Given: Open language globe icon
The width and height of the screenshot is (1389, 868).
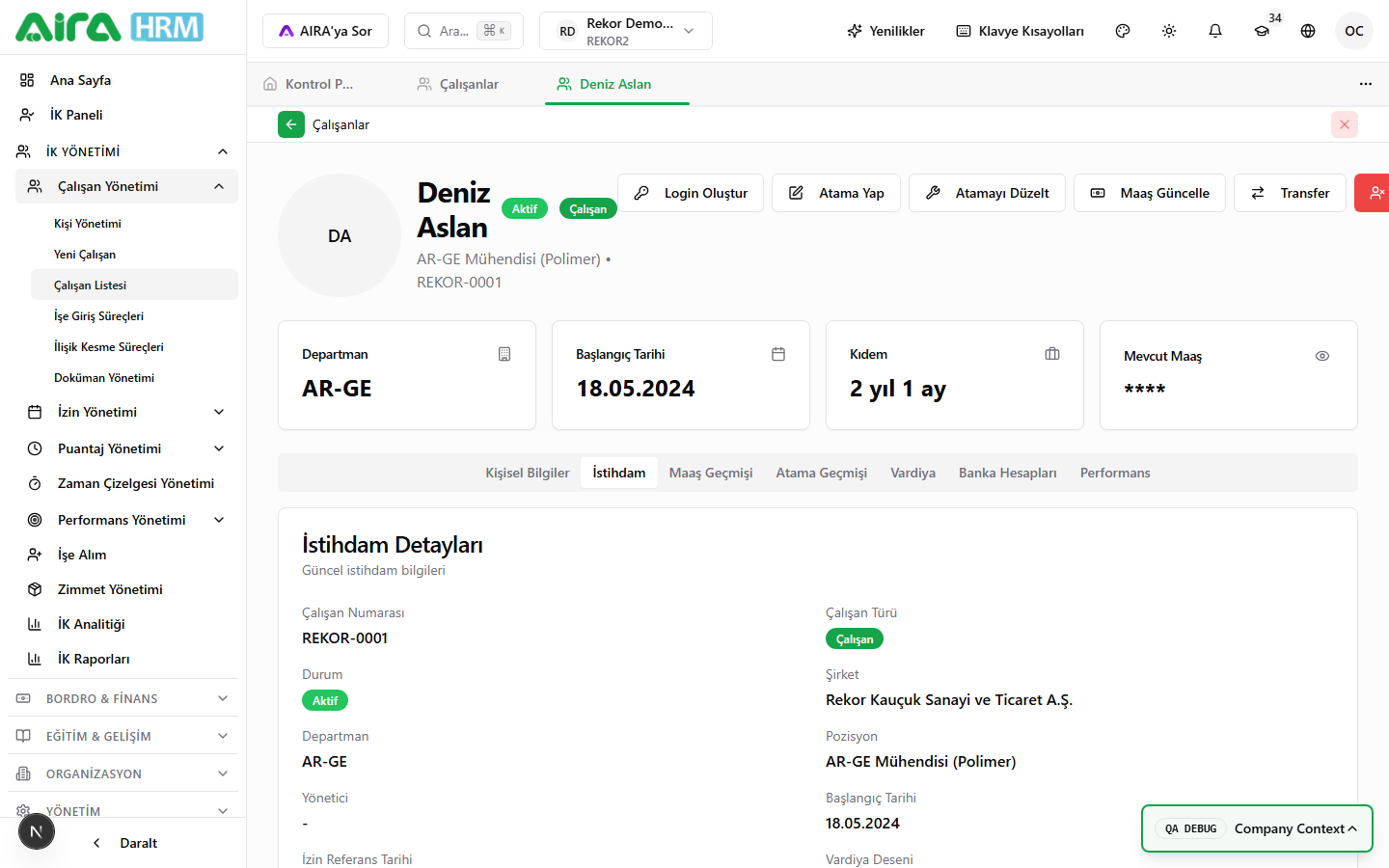Looking at the screenshot, I should click(1308, 31).
